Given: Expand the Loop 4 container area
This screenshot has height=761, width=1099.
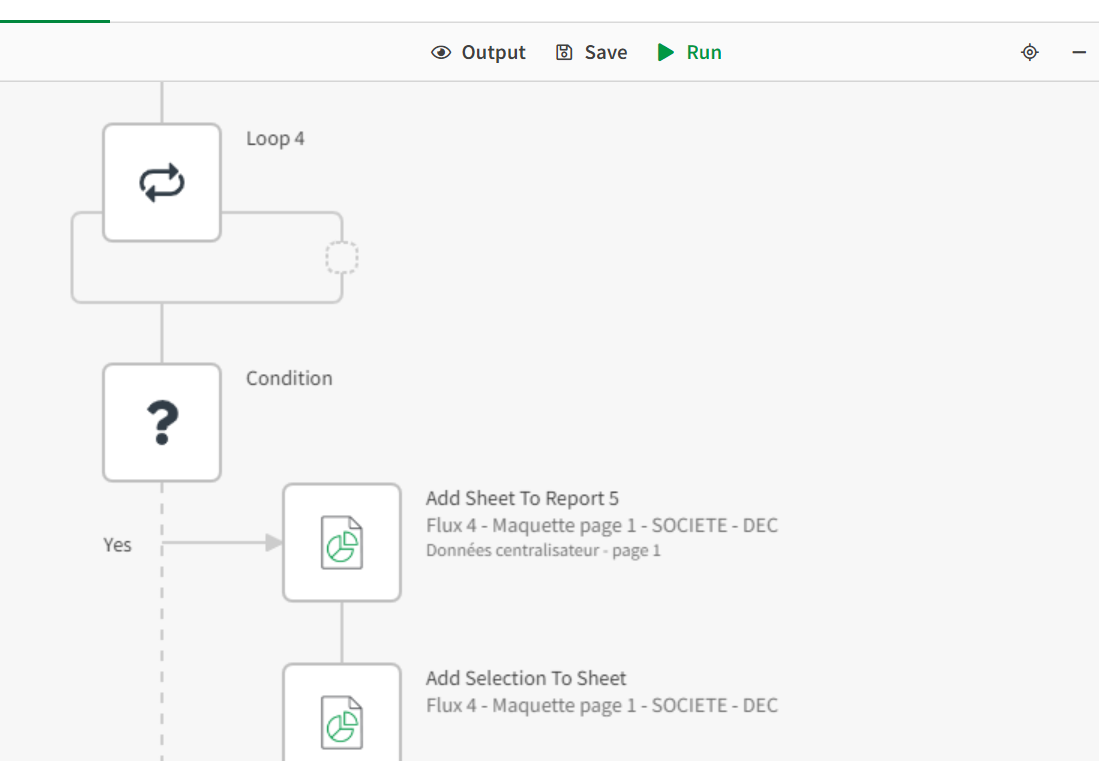Looking at the screenshot, I should click(x=205, y=255).
